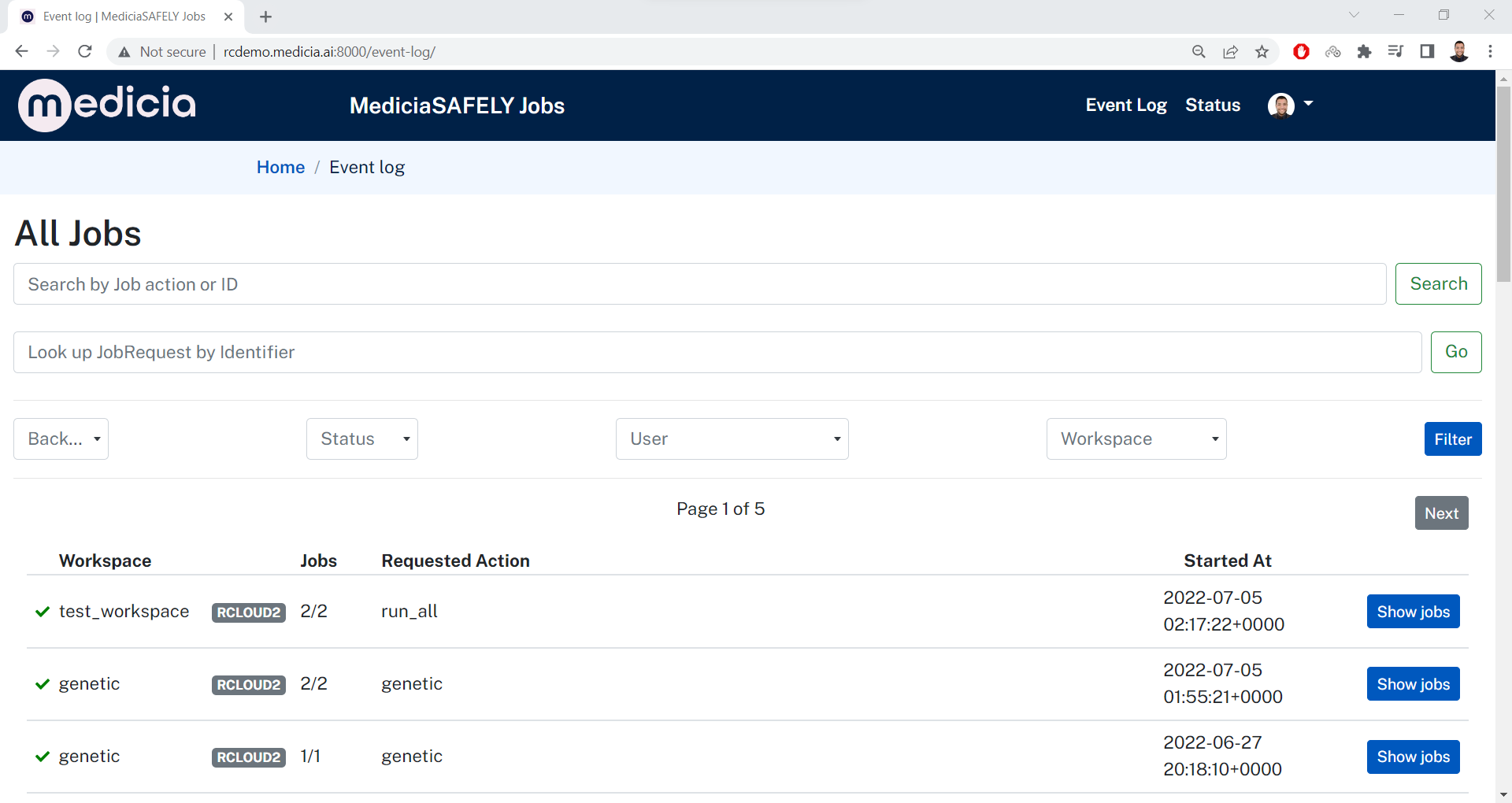Show jobs for test_workspace run_all
Image resolution: width=1512 pixels, height=803 pixels.
(1413, 612)
